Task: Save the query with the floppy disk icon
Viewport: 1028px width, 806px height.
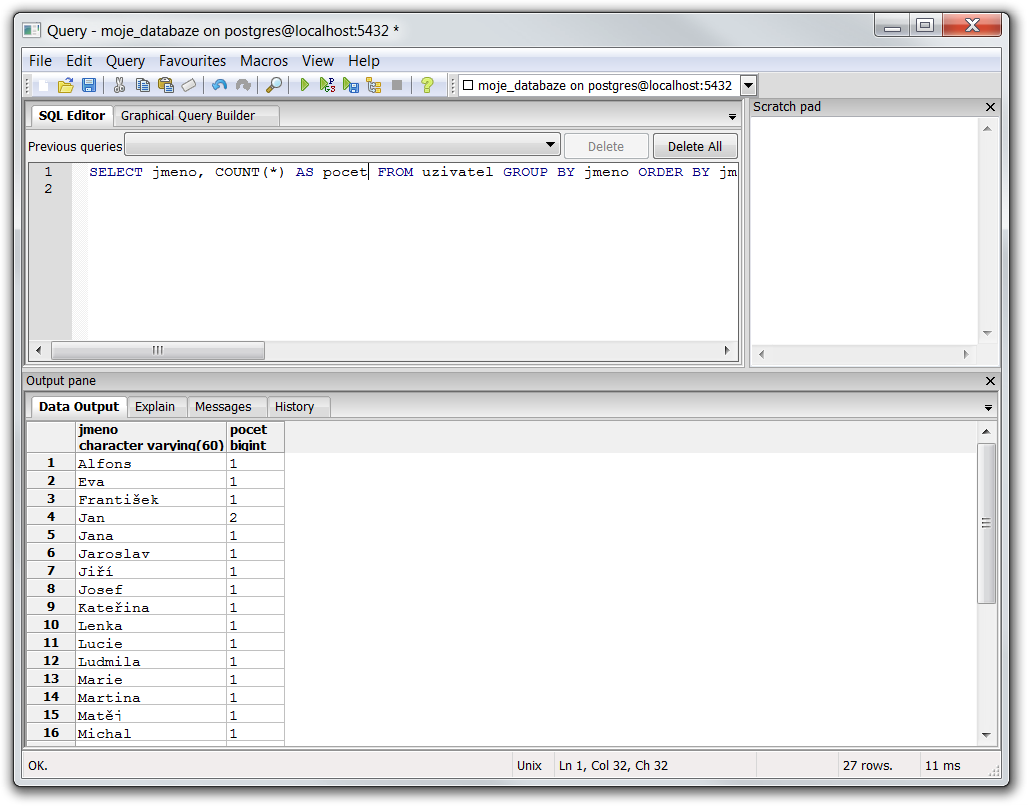Action: tap(88, 86)
